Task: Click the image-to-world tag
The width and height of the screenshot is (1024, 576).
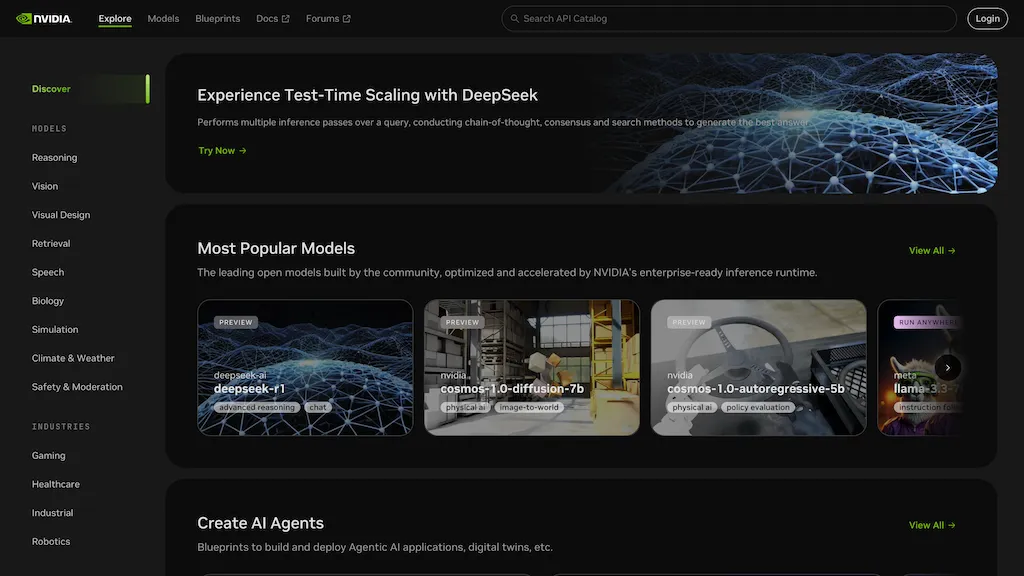Action: tap(529, 408)
